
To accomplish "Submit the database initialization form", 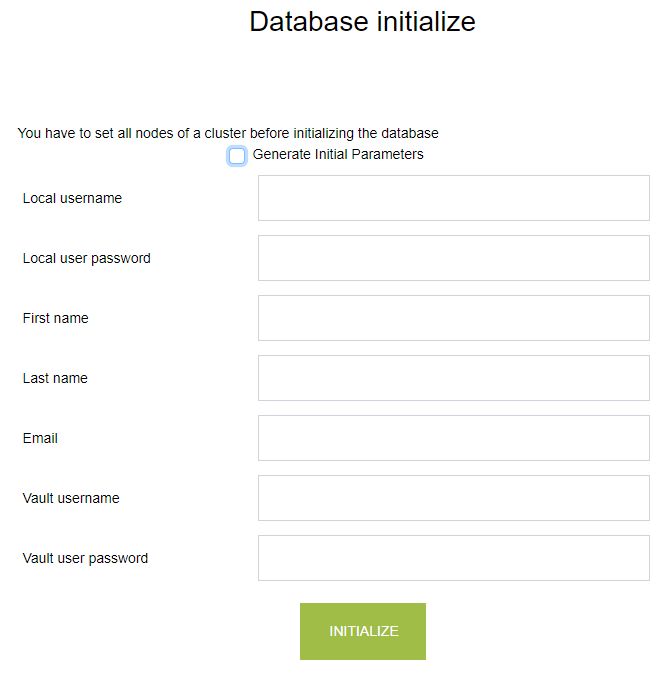I will (x=363, y=631).
